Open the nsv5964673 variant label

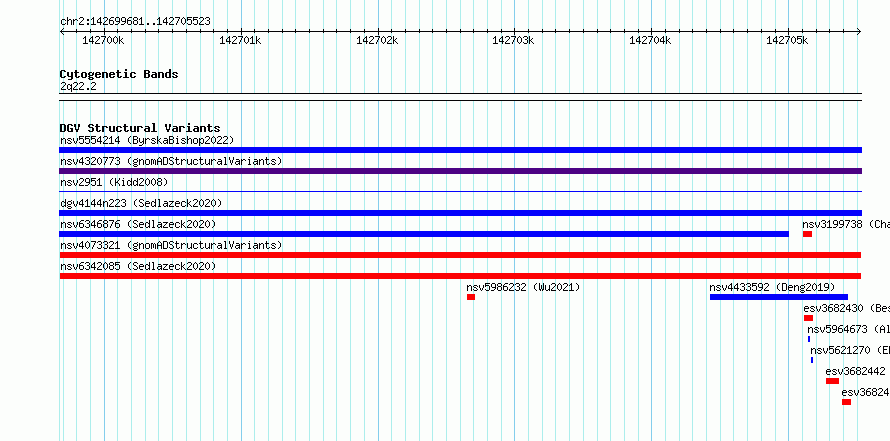tap(848, 329)
